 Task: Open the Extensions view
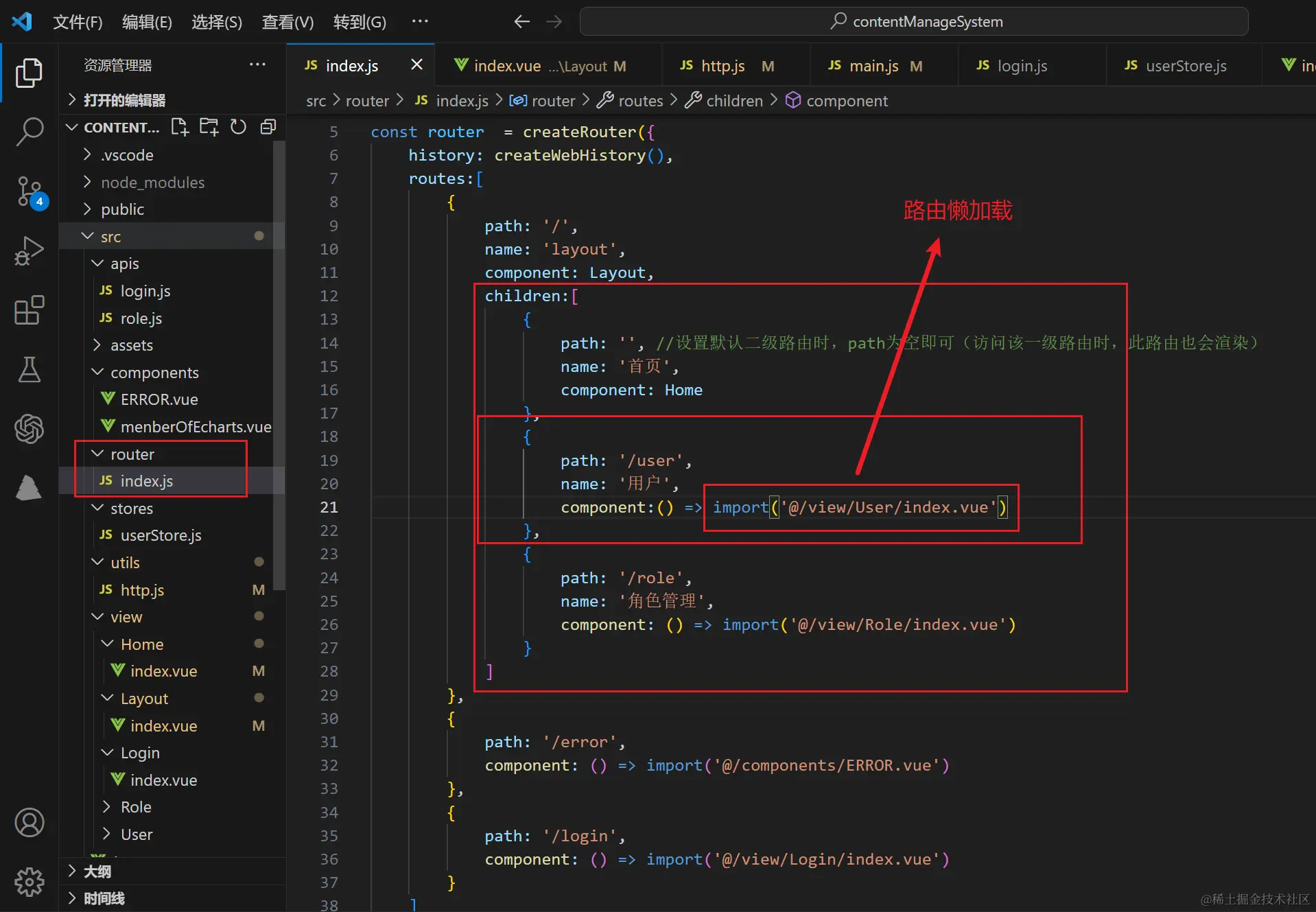[x=29, y=310]
